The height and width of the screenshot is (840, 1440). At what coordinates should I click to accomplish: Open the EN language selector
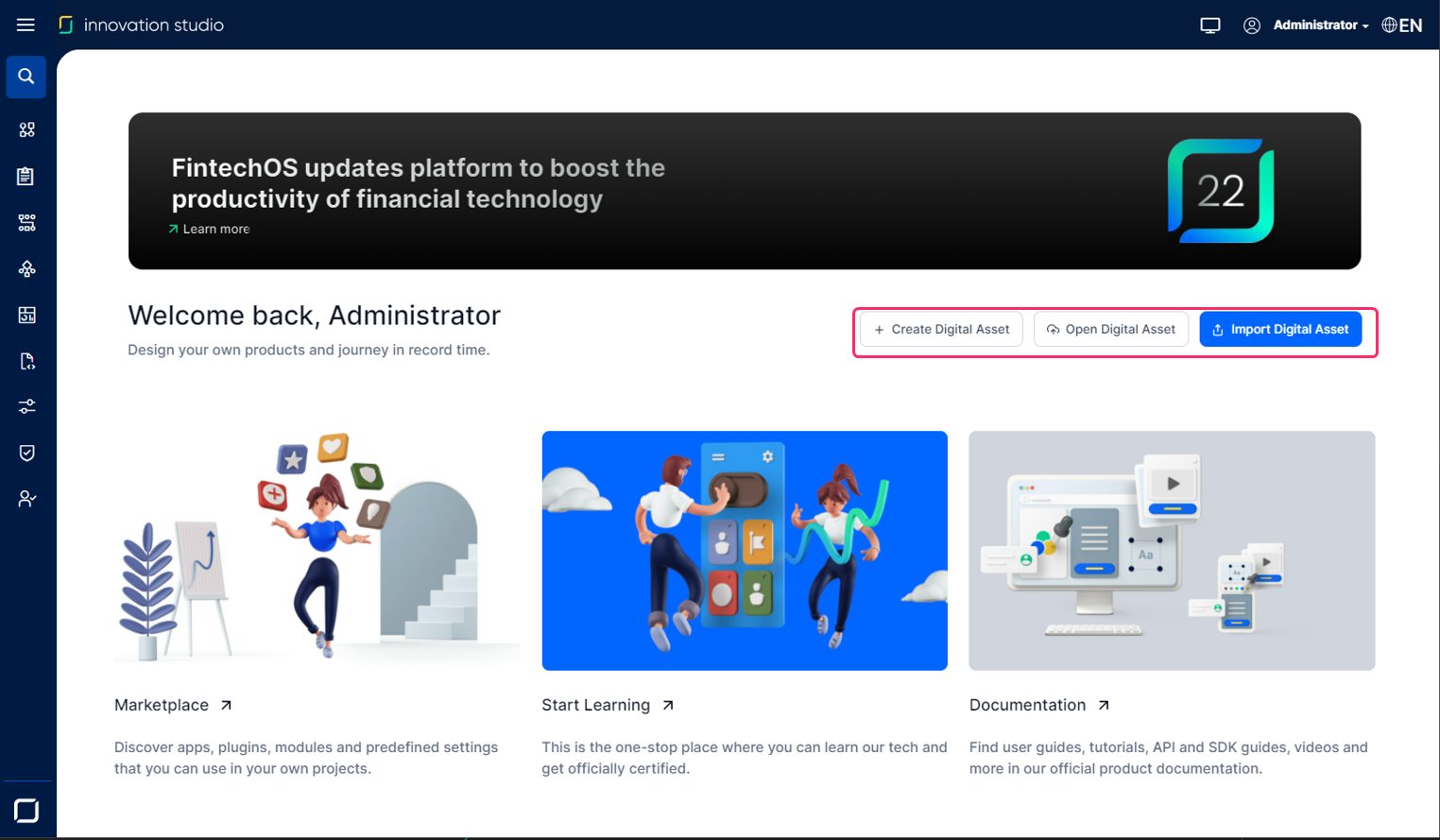tap(1402, 26)
